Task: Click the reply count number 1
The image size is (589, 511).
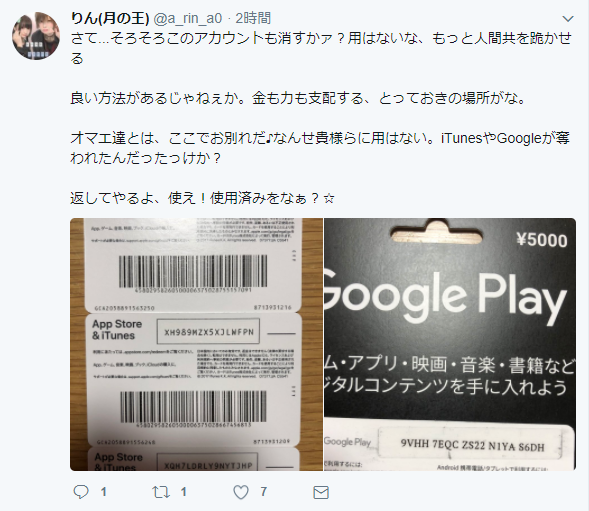Action: click(x=104, y=492)
